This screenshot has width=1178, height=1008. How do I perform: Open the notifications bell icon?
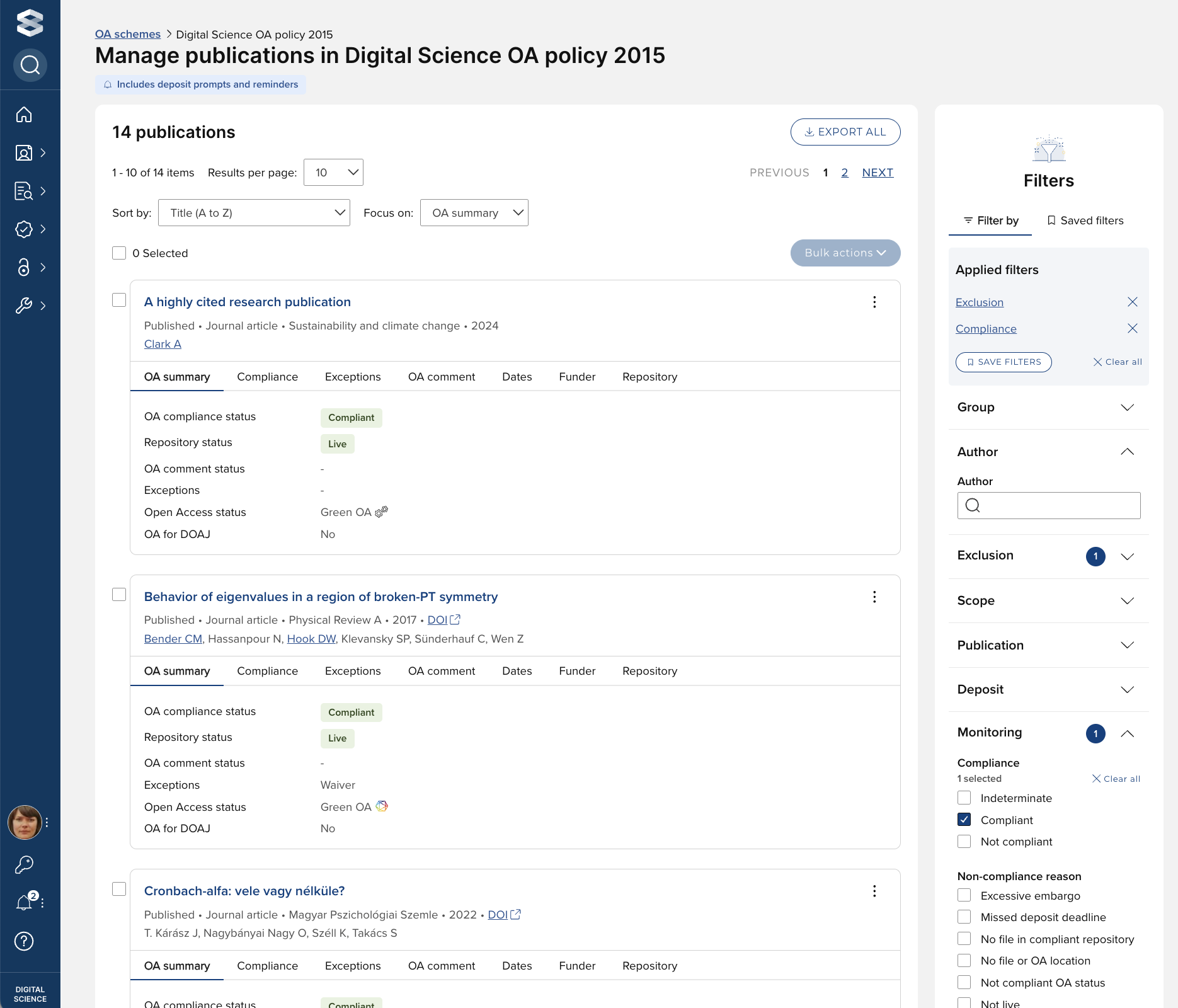coord(24,903)
